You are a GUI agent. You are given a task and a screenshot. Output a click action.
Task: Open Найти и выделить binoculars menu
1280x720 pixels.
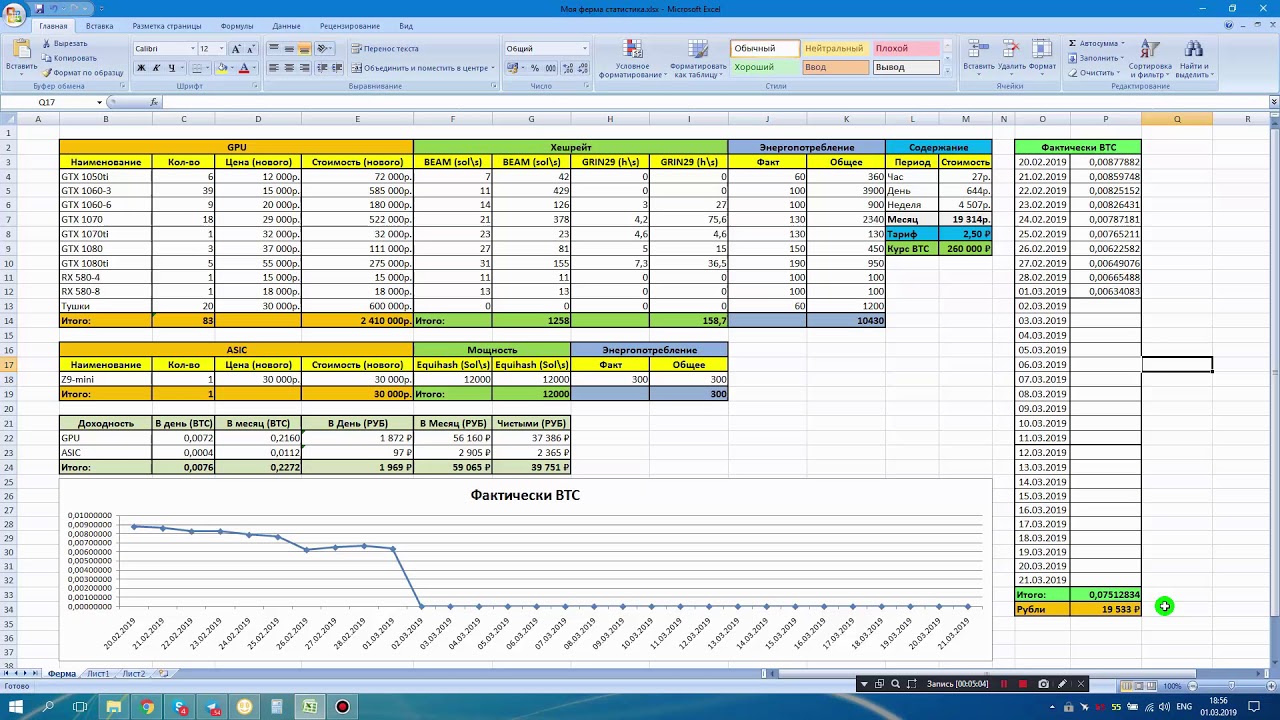click(1193, 59)
